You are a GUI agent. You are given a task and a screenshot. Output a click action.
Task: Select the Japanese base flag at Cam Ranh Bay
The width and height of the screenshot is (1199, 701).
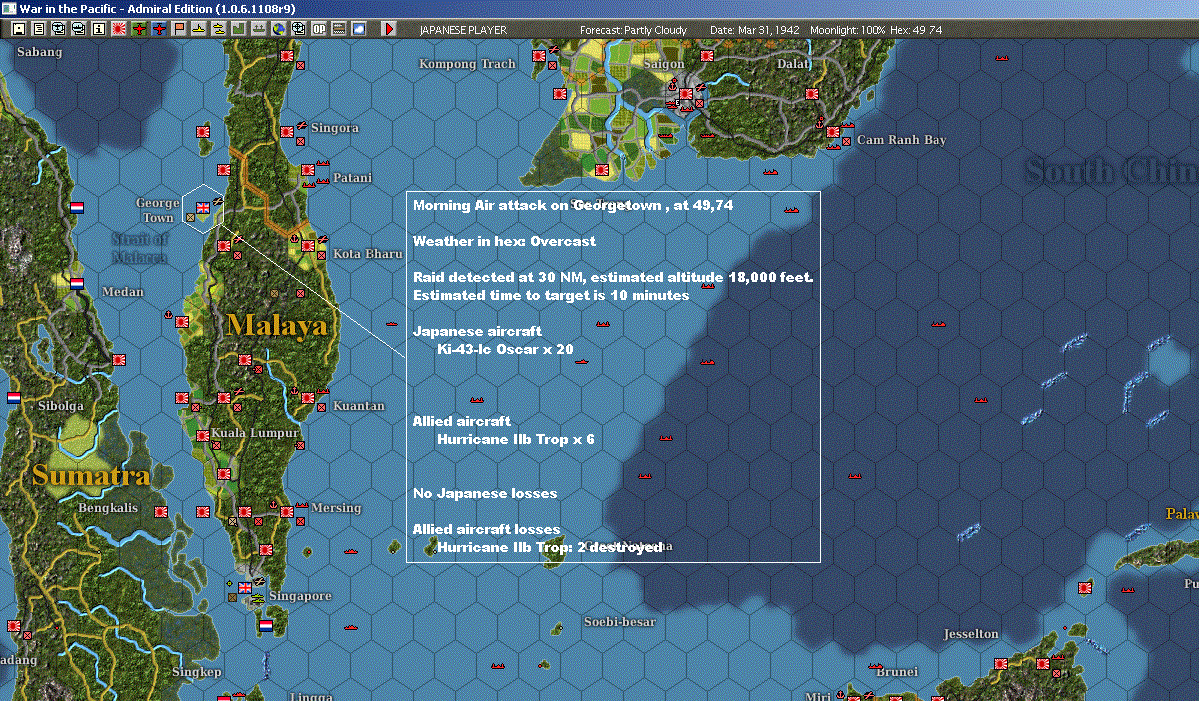pos(833,131)
